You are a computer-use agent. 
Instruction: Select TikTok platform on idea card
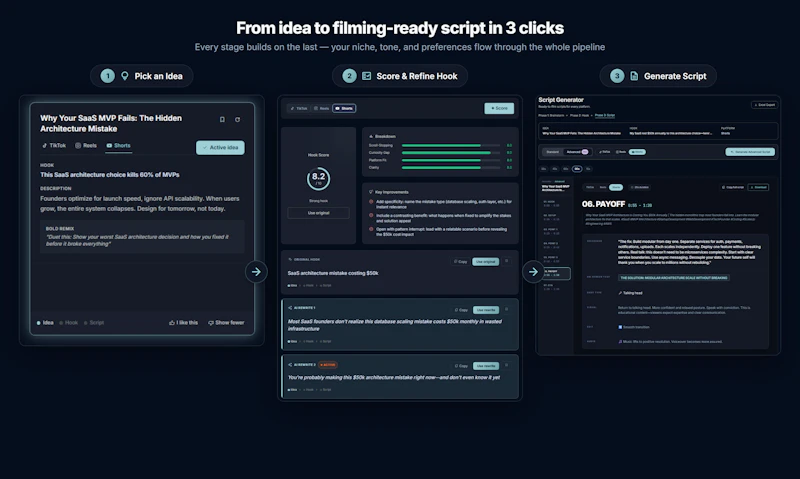[x=54, y=145]
